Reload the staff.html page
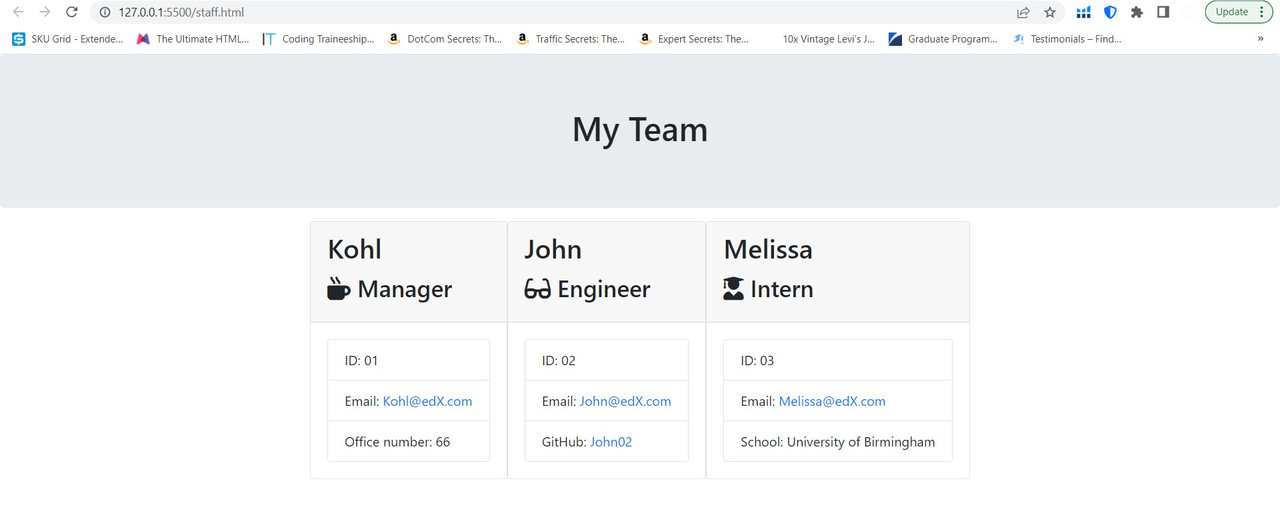 click(71, 12)
